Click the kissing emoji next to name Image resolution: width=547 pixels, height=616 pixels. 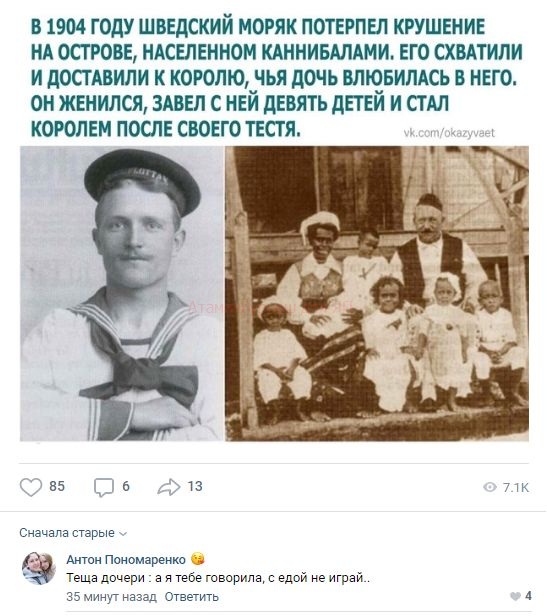click(198, 558)
